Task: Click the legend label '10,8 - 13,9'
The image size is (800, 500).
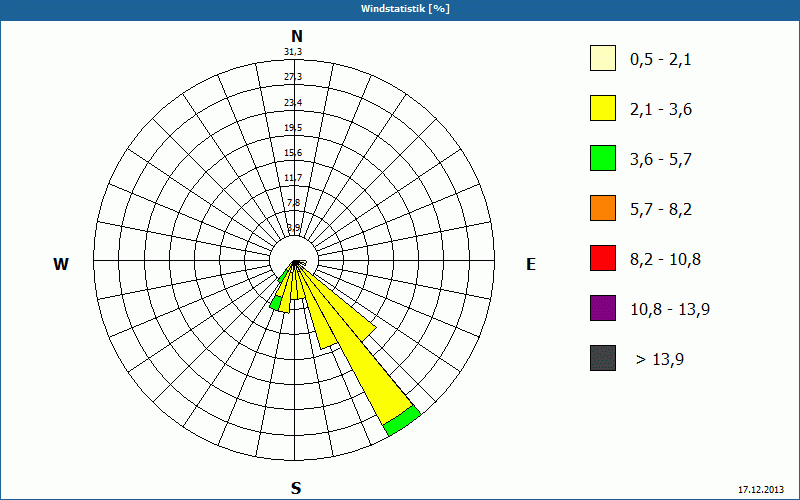Action: click(x=670, y=310)
